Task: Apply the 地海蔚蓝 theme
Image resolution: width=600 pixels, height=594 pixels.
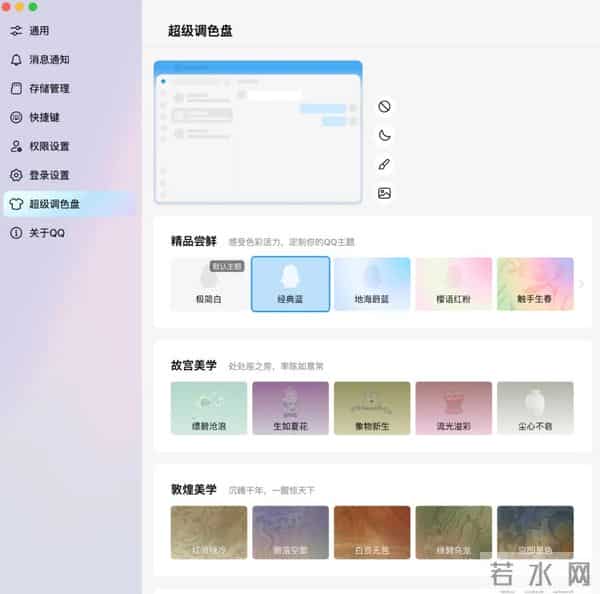Action: pyautogui.click(x=372, y=284)
